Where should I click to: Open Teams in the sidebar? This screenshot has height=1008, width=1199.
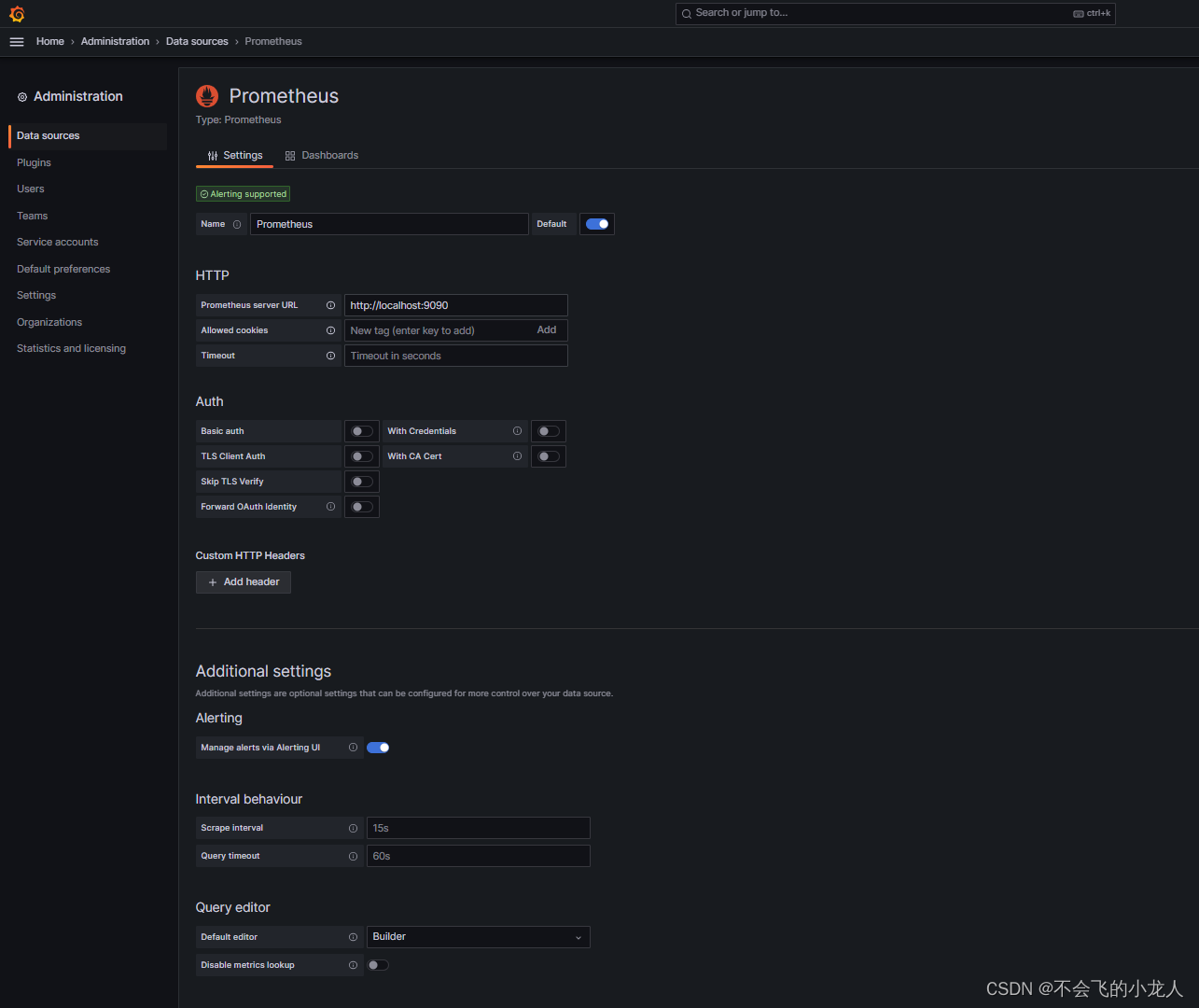(32, 216)
